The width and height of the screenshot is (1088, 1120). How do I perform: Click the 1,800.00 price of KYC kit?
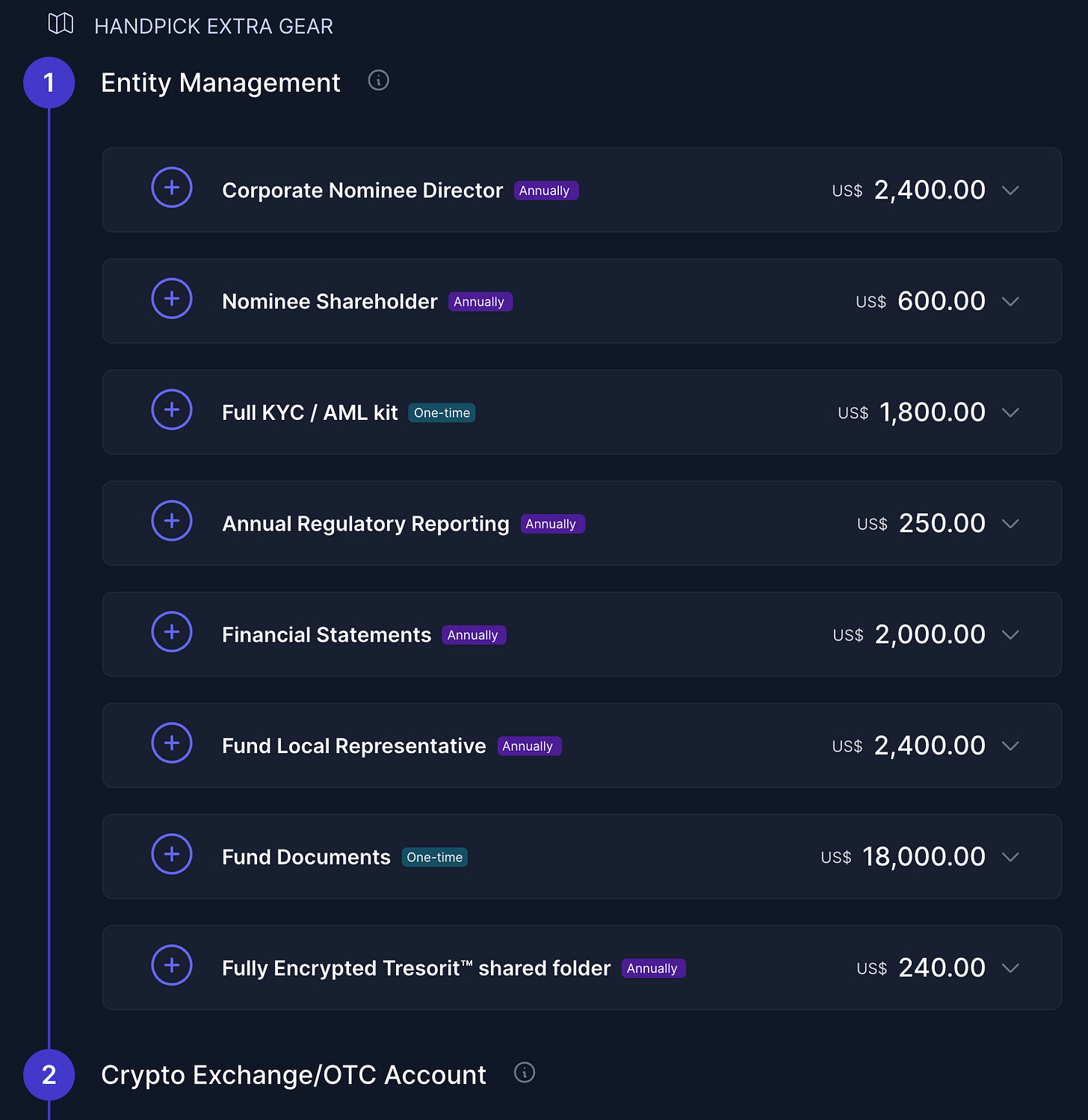pos(933,412)
